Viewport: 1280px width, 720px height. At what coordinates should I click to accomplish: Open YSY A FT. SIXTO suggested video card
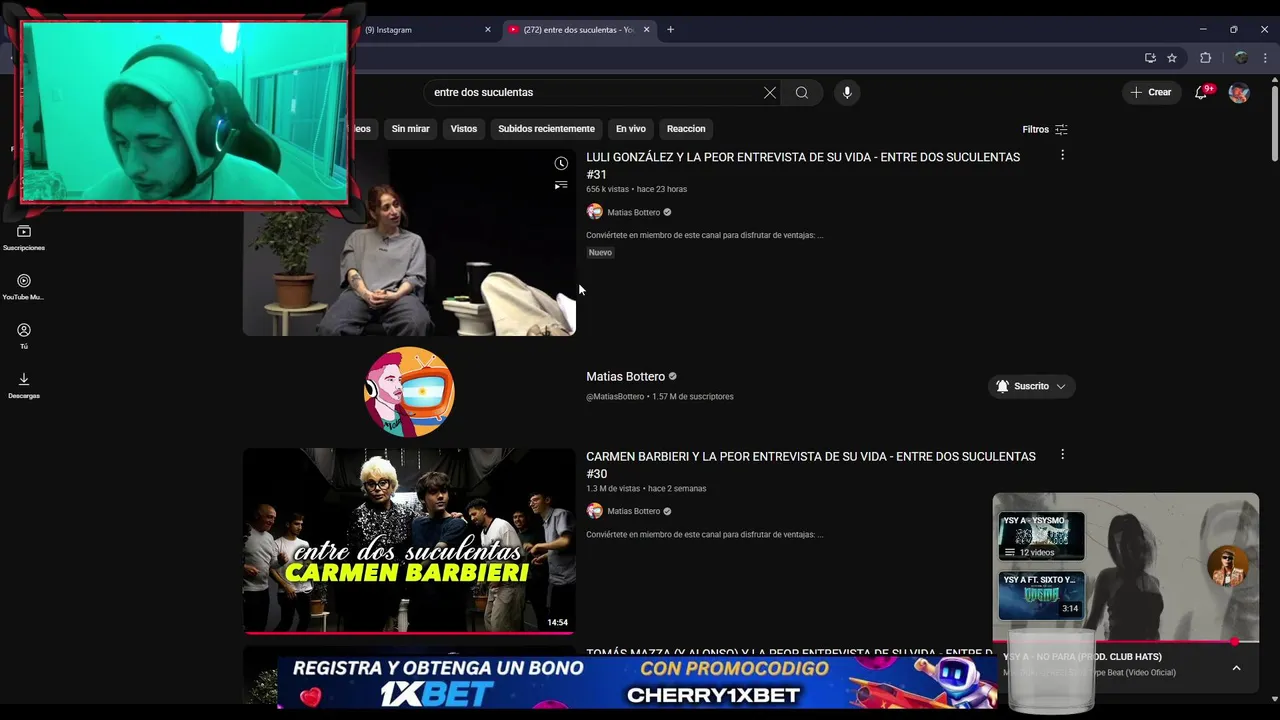[x=1041, y=596]
